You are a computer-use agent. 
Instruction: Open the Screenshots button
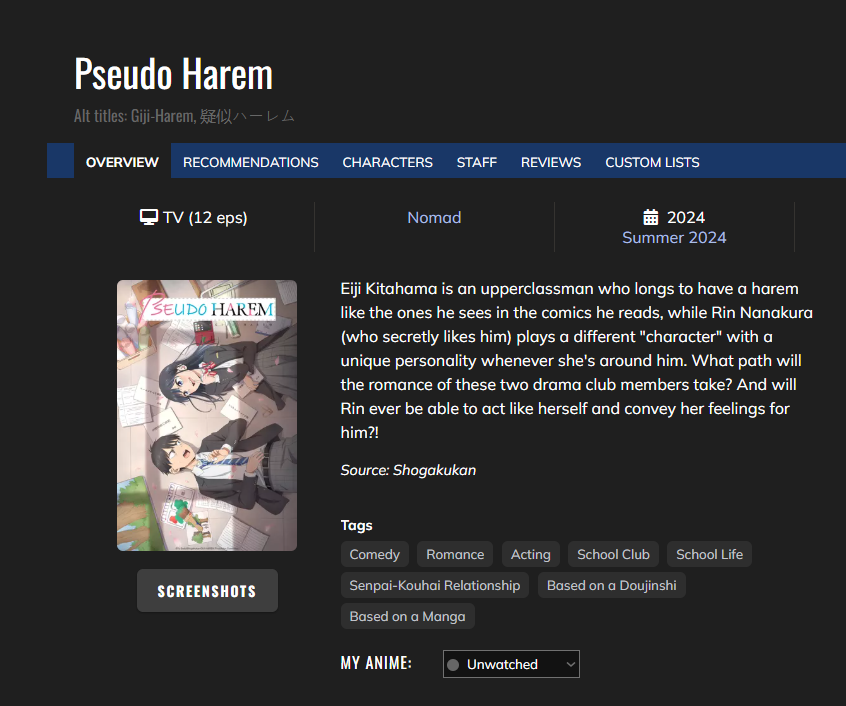click(x=207, y=591)
